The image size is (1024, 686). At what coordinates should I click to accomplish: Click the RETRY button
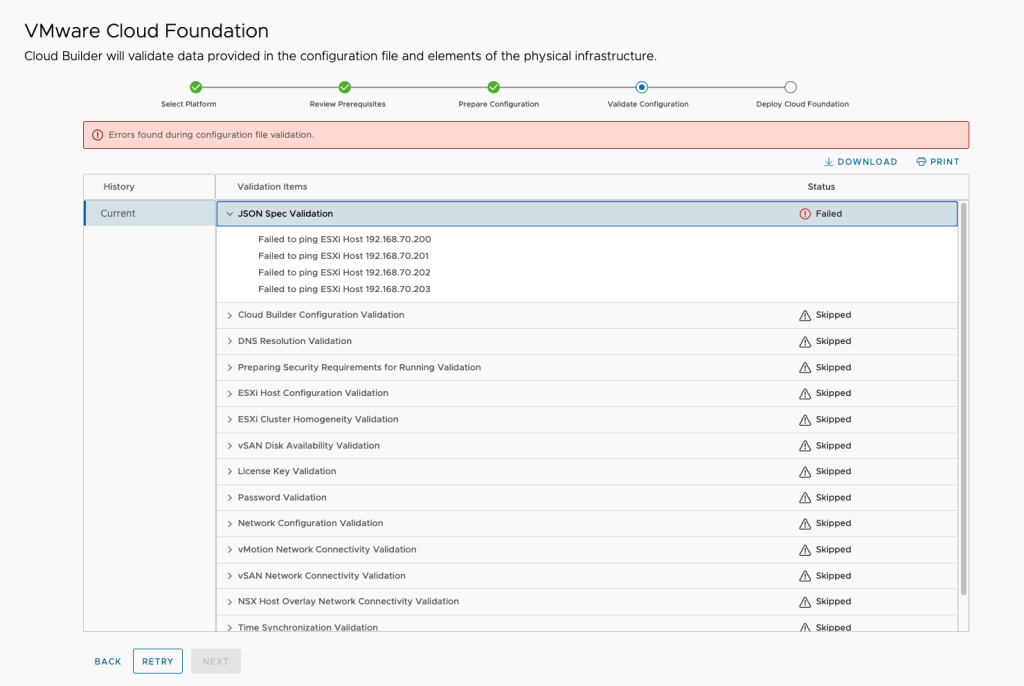click(157, 661)
